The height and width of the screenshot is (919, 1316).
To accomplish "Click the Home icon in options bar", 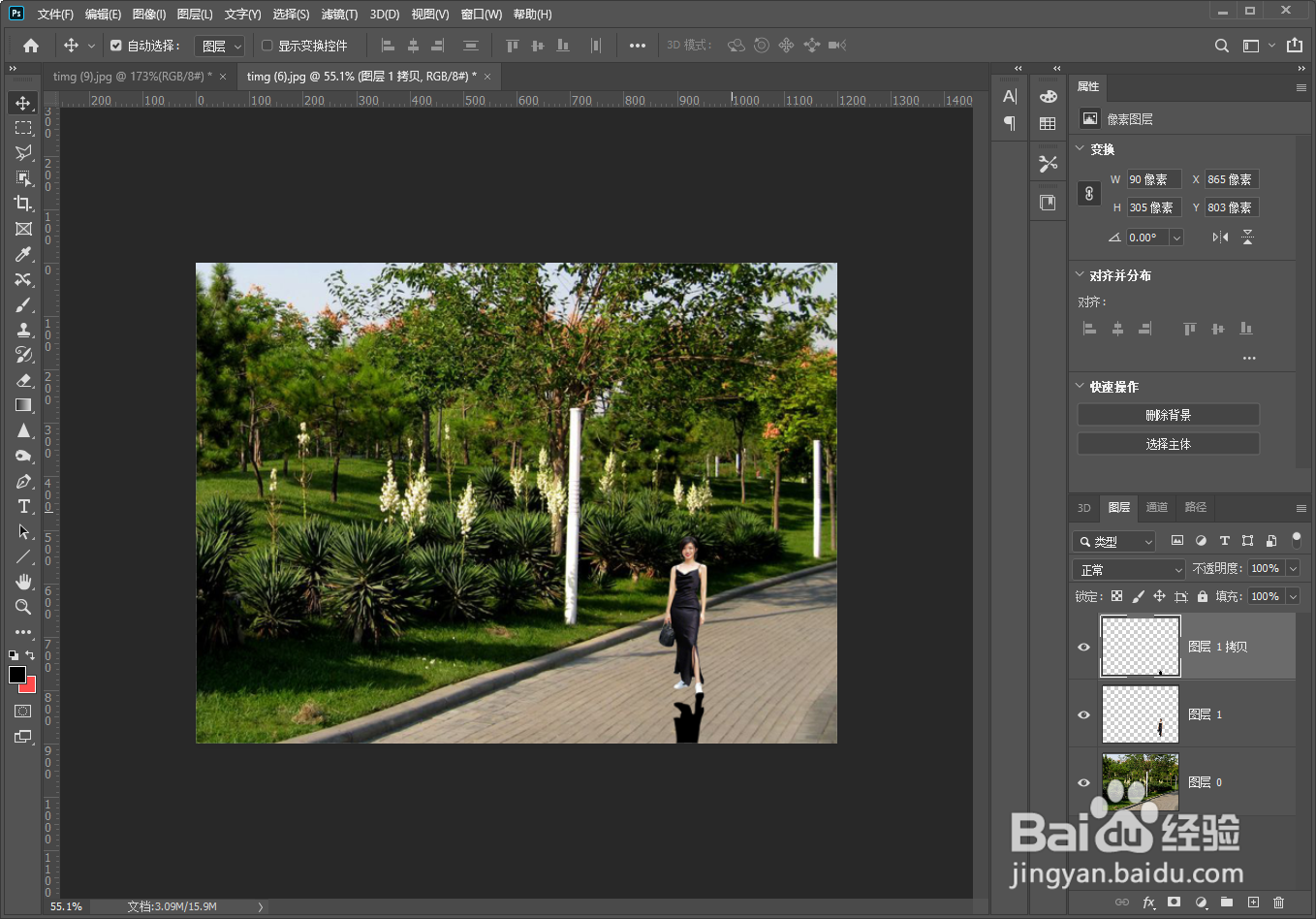I will click(31, 46).
